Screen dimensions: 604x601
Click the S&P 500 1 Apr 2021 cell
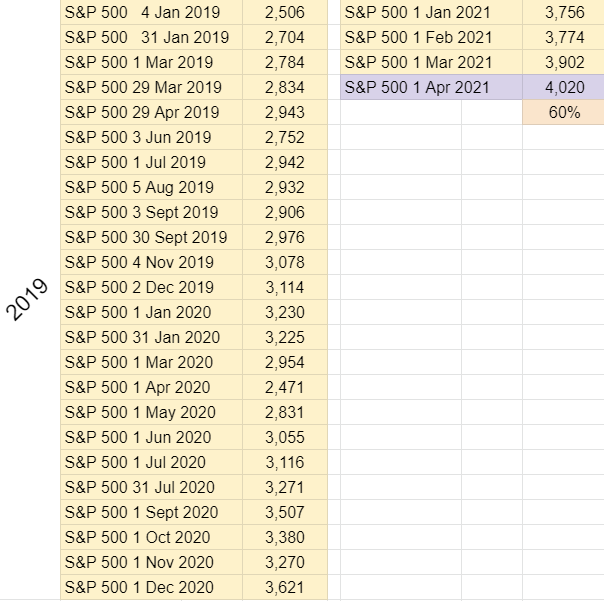tap(431, 87)
